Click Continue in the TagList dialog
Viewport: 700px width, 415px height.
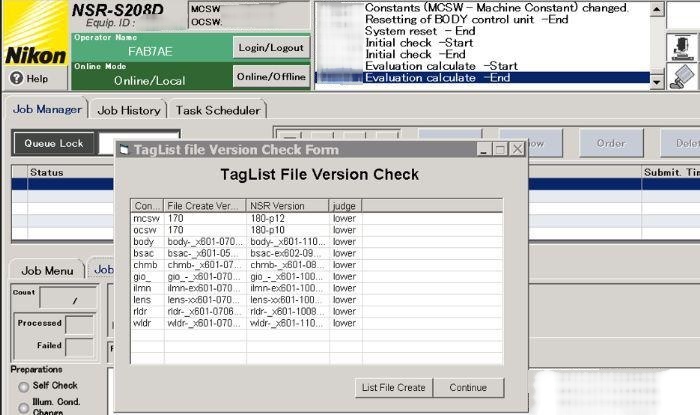[468, 387]
